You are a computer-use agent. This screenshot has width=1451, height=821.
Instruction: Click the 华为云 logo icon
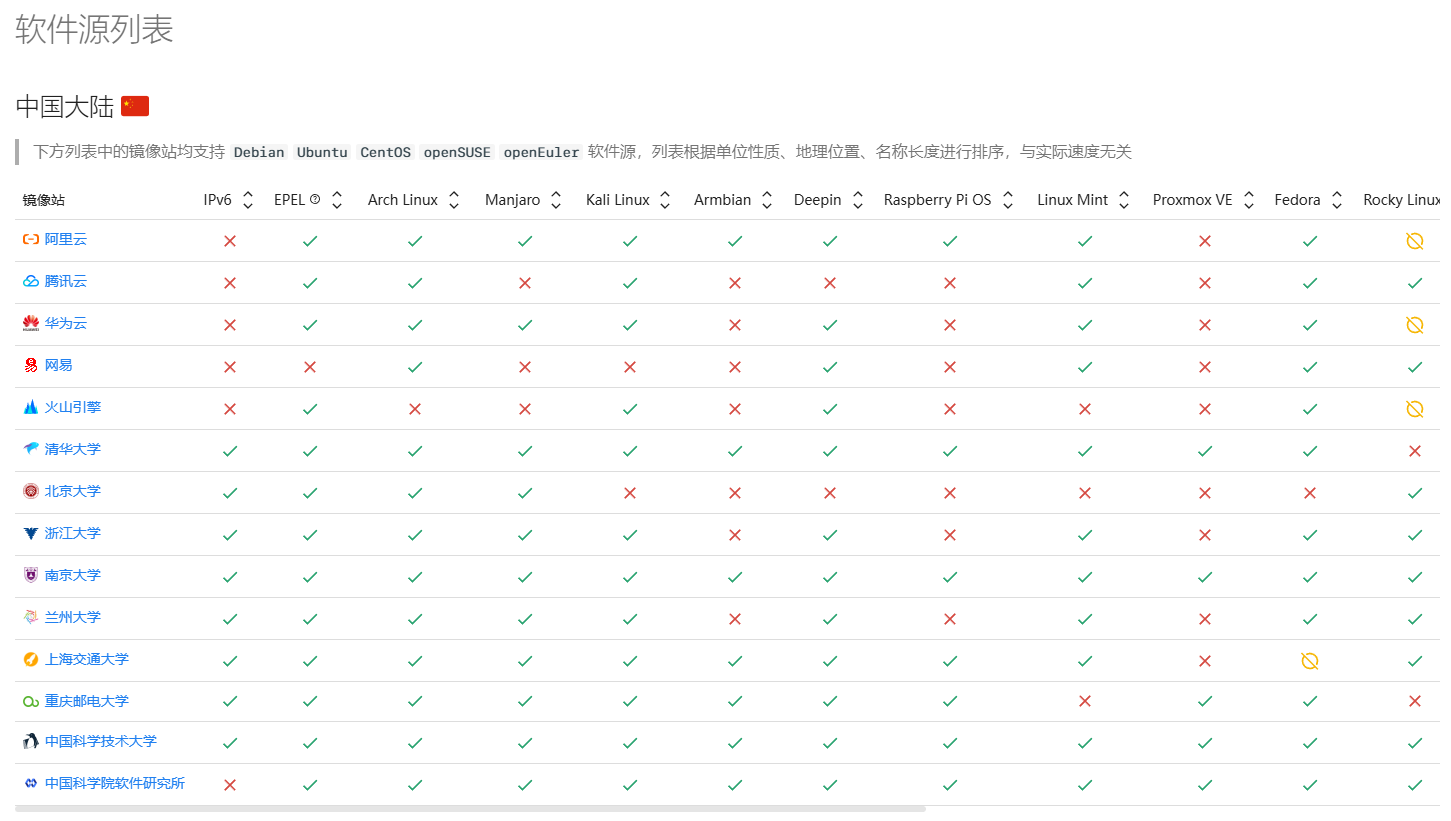[x=31, y=324]
